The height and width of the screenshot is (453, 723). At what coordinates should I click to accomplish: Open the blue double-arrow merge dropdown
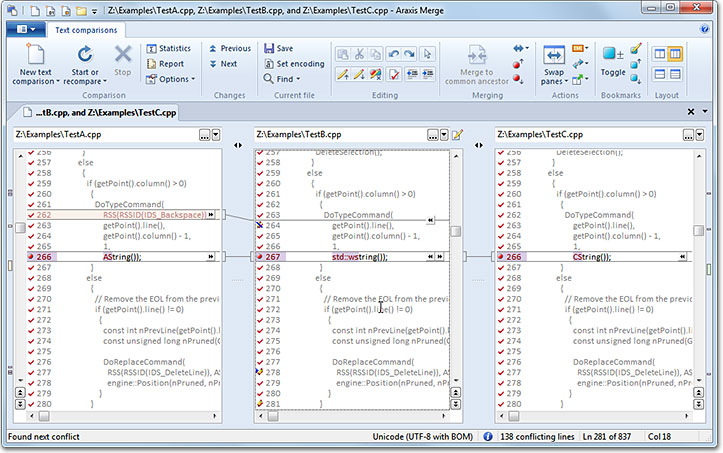(x=521, y=48)
